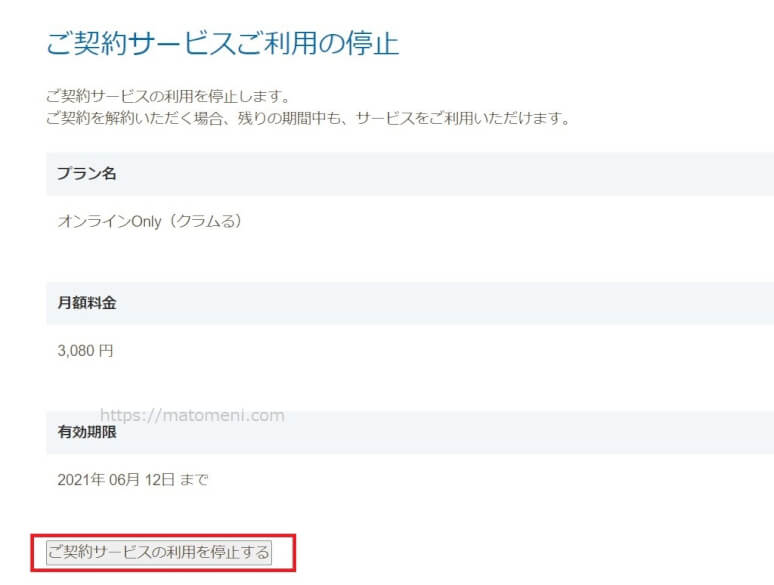Click the sentence ご契約サービスの利用を停止します
The width and height of the screenshot is (774, 585).
tap(168, 96)
